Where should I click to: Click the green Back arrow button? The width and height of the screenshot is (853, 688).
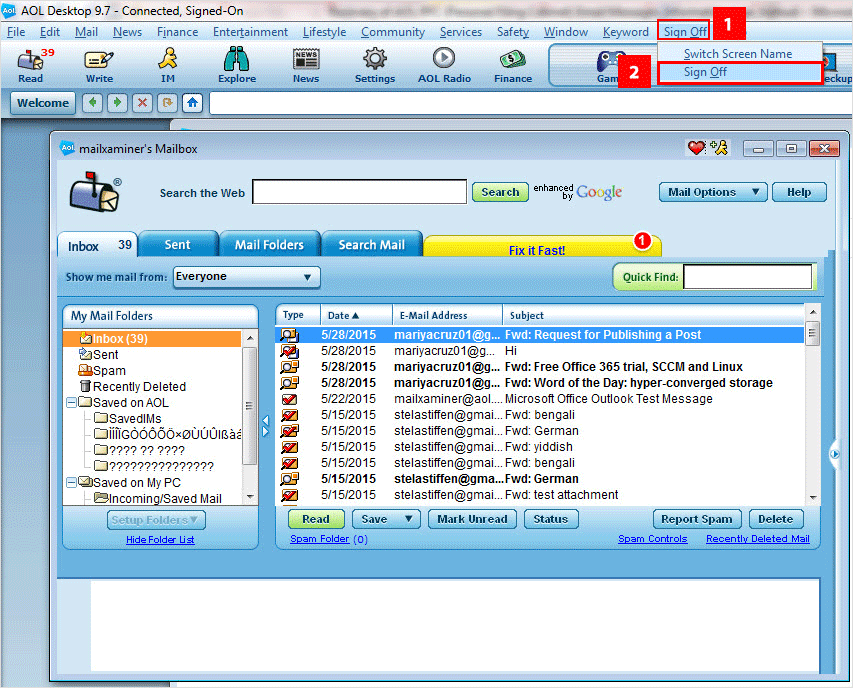pos(92,102)
